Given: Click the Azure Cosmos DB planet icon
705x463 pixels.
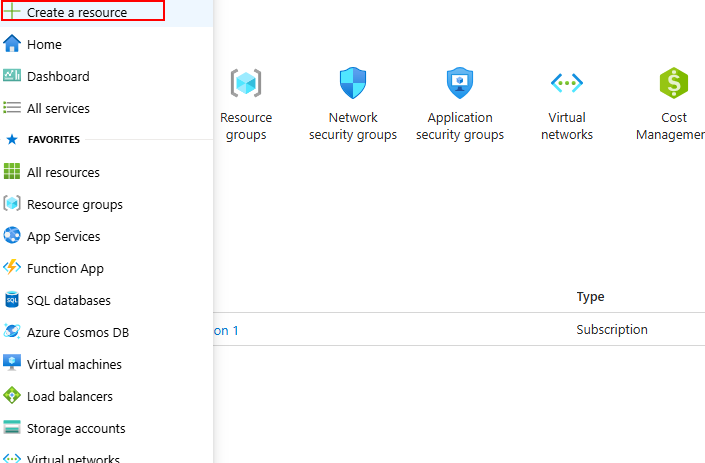Looking at the screenshot, I should click(x=12, y=331).
